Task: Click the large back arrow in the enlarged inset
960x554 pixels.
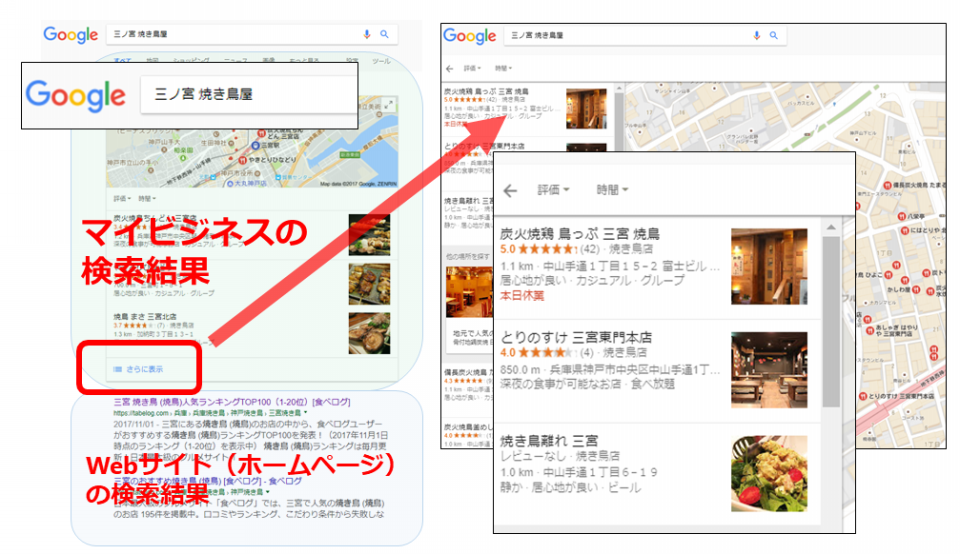Action: click(x=510, y=190)
